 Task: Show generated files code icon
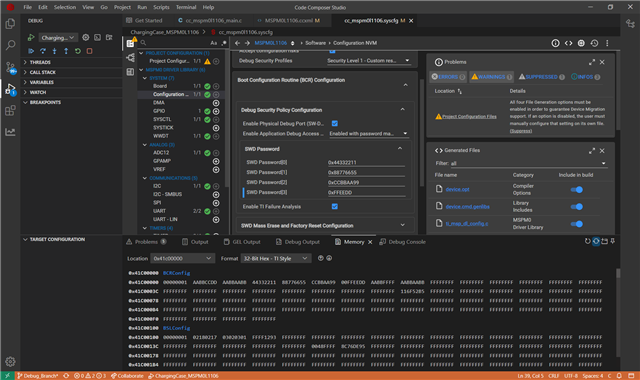568,43
